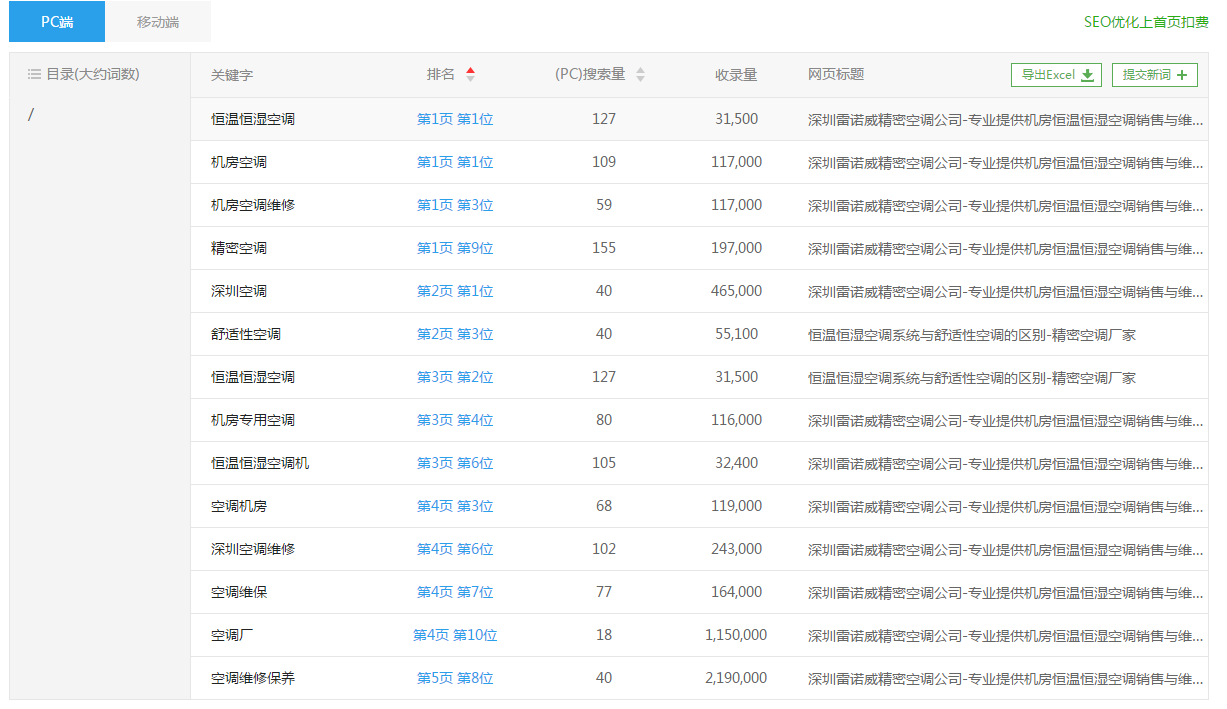Switch to the 移动端 tab
The image size is (1227, 709).
pos(158,22)
